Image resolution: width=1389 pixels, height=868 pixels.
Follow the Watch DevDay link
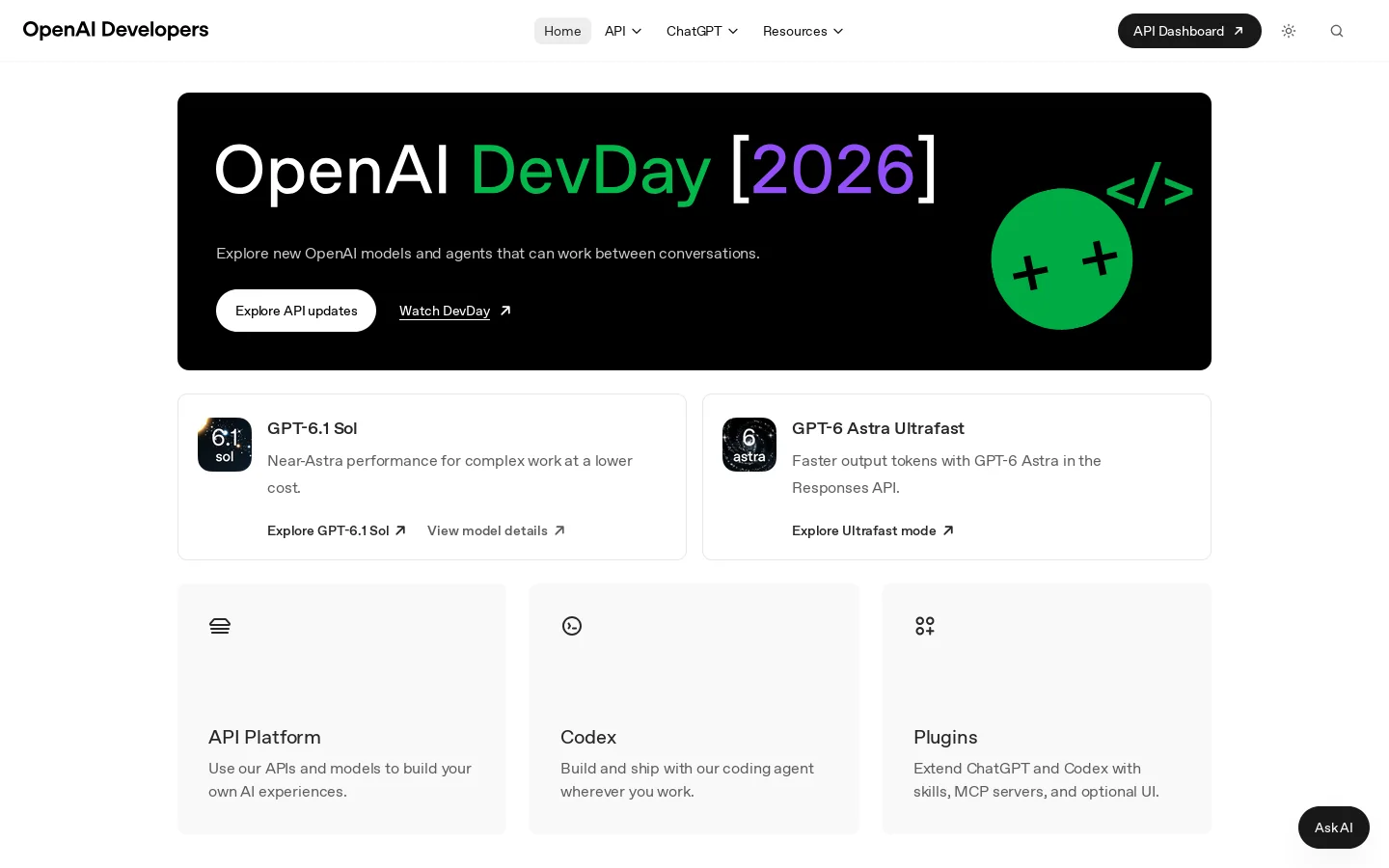pos(455,311)
